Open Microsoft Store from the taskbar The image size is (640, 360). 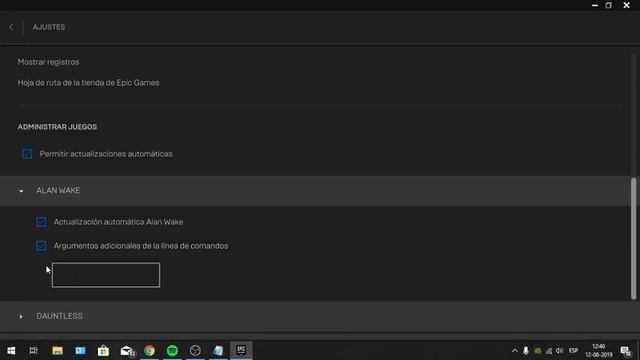103,351
